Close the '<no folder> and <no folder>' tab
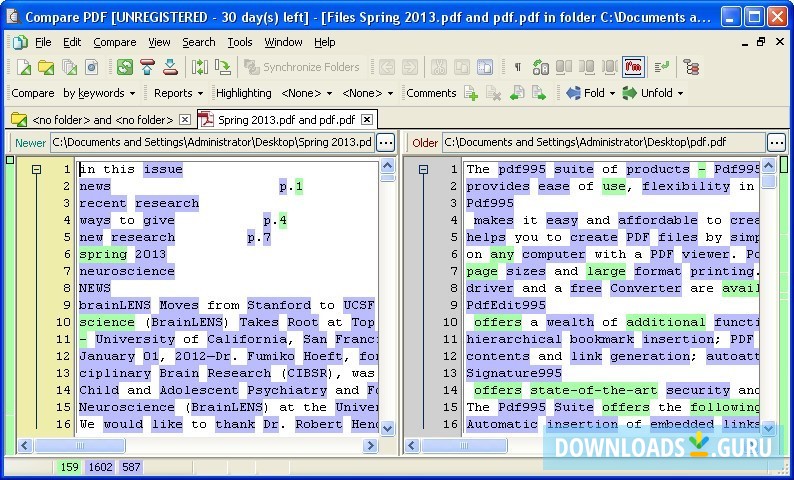The image size is (794, 480). [x=185, y=120]
